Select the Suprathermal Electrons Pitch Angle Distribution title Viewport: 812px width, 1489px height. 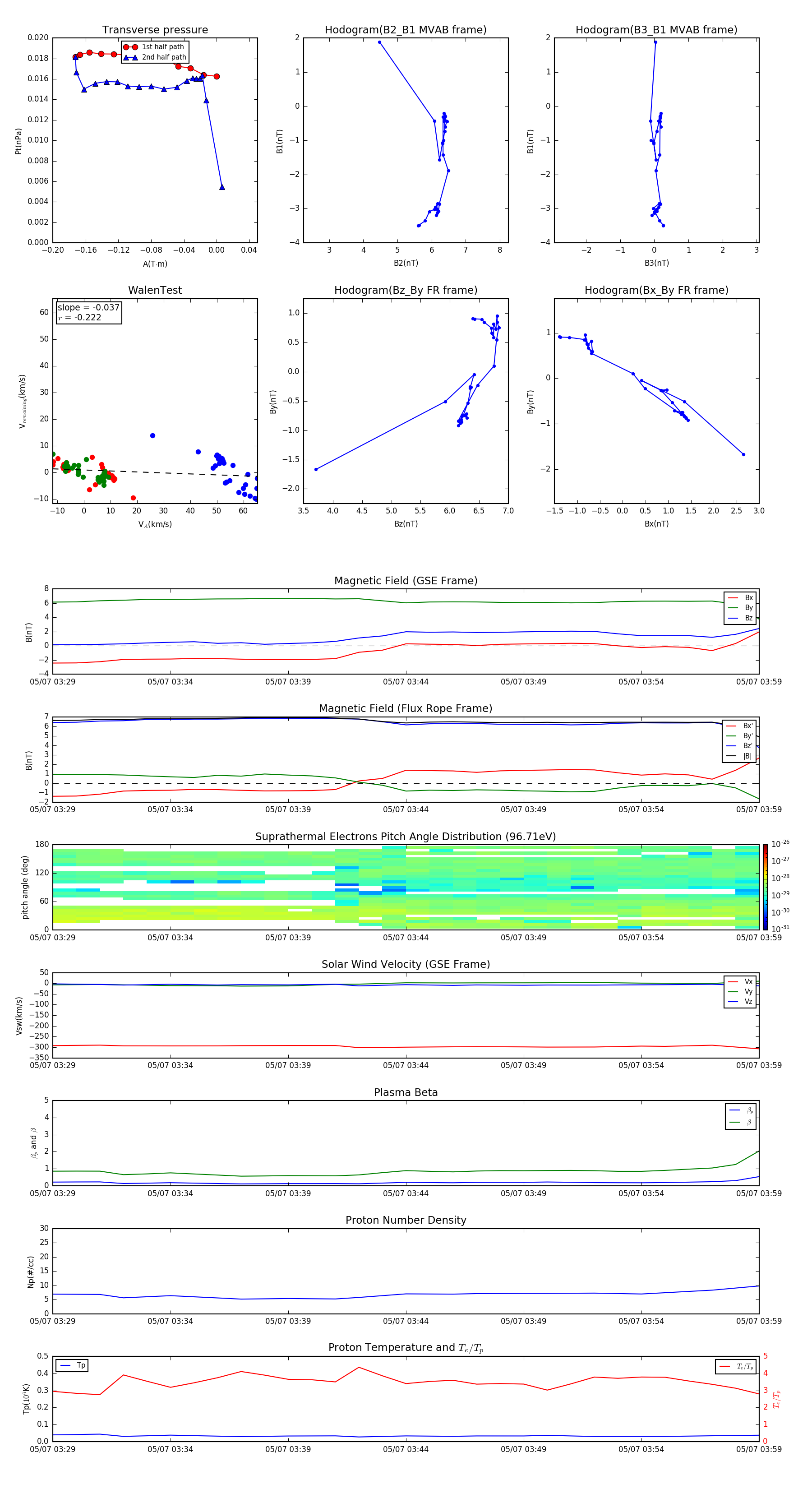tap(406, 837)
